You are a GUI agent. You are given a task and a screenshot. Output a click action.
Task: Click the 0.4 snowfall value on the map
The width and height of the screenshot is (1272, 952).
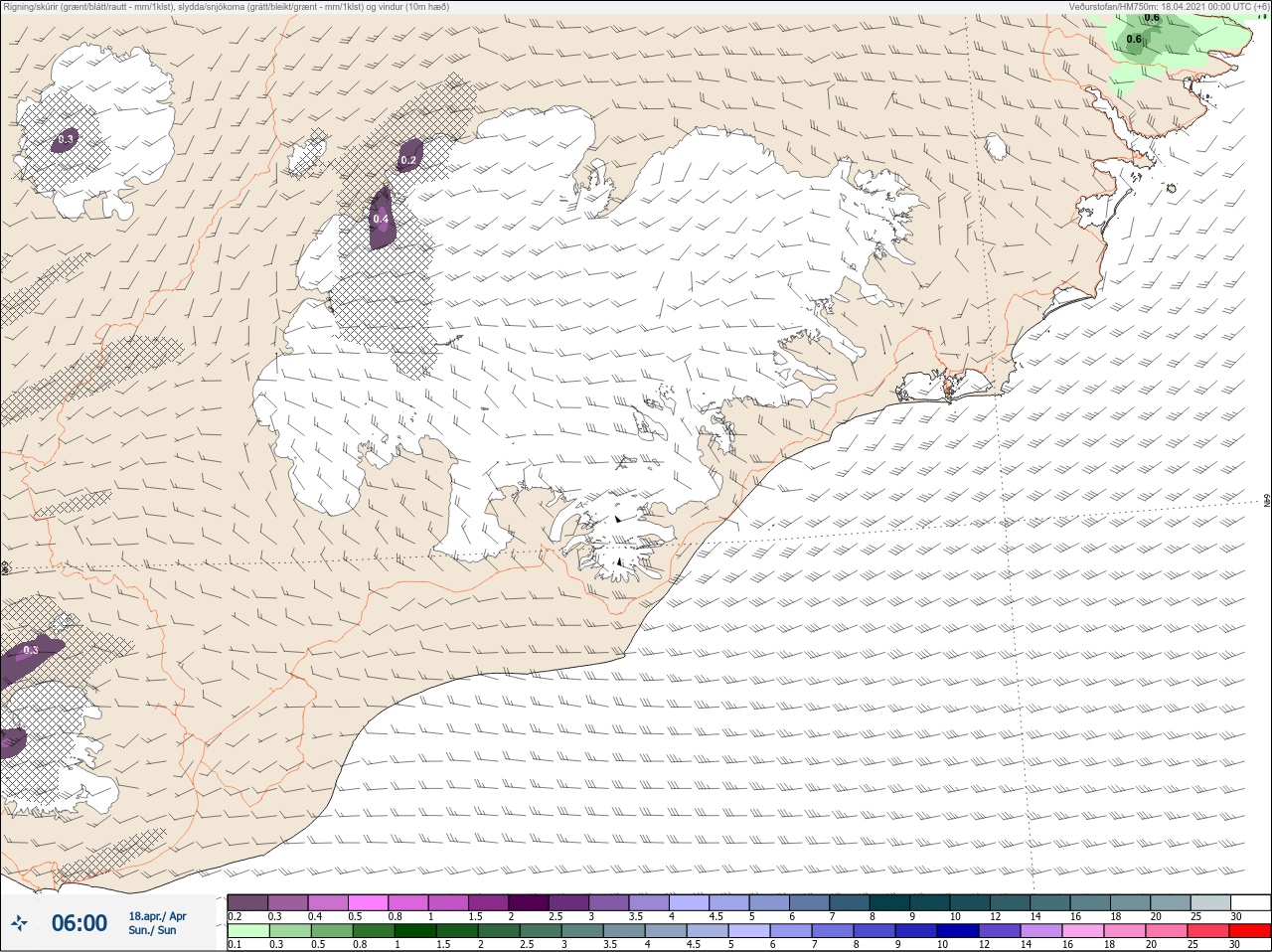coord(381,219)
